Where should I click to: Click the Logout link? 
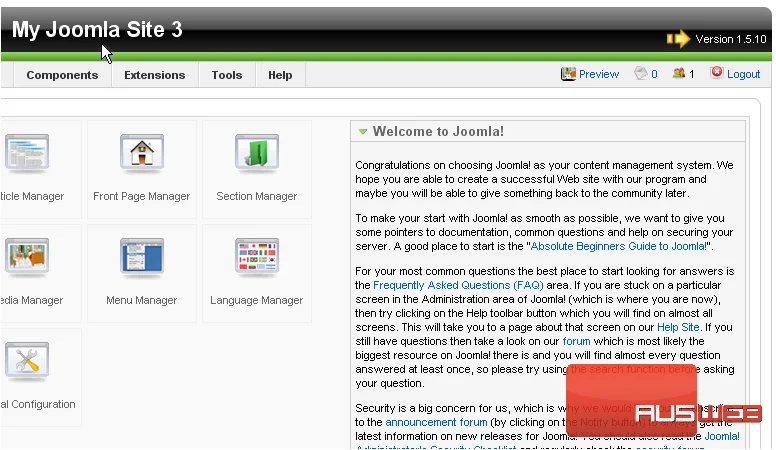pyautogui.click(x=743, y=74)
